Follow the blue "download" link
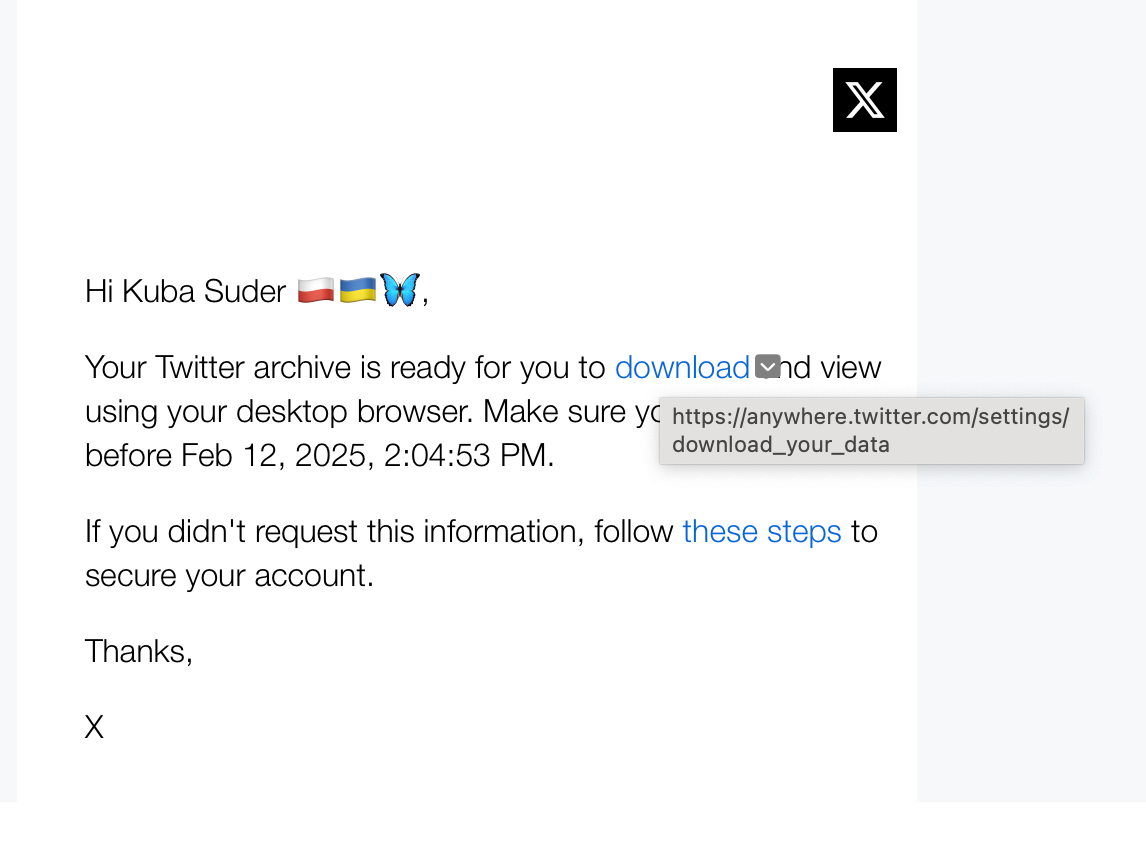The height and width of the screenshot is (852, 1146). tap(682, 368)
